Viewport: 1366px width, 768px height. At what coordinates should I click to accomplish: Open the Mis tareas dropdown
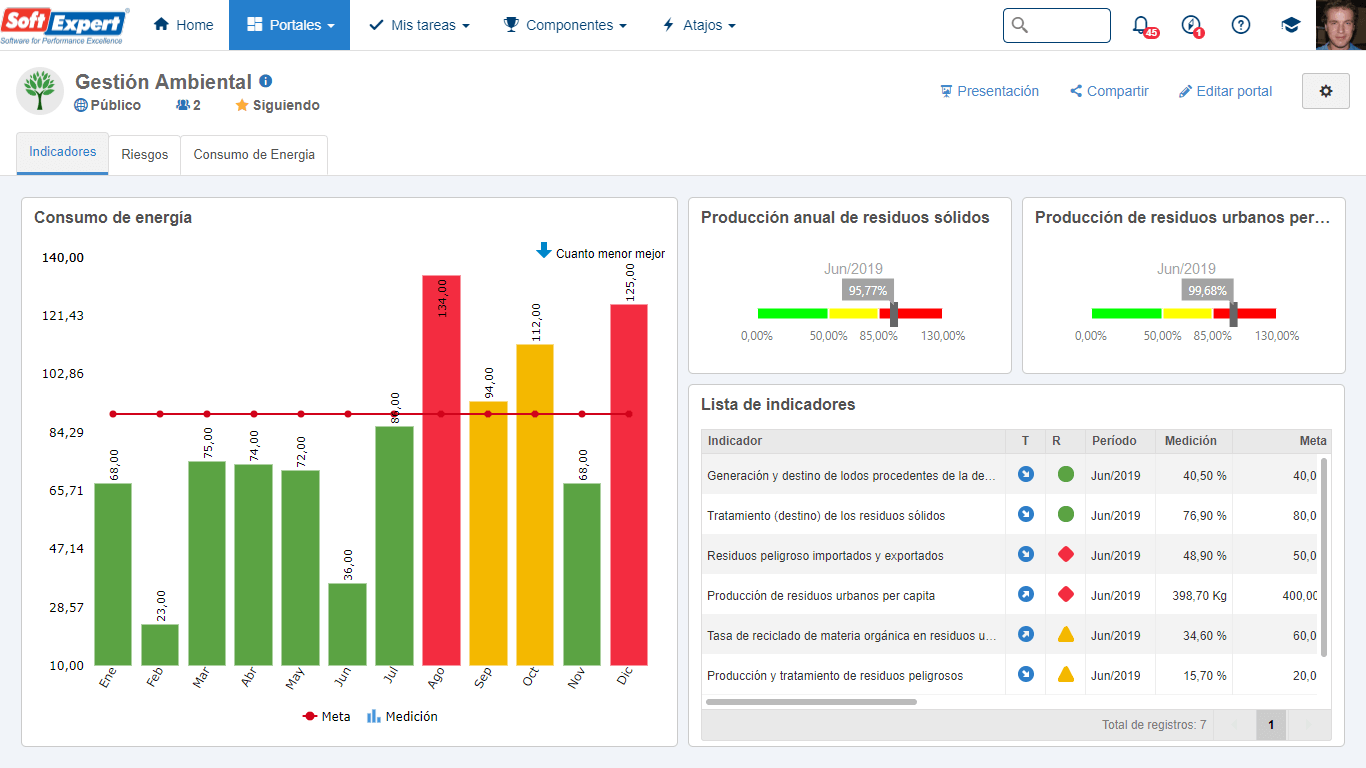419,25
